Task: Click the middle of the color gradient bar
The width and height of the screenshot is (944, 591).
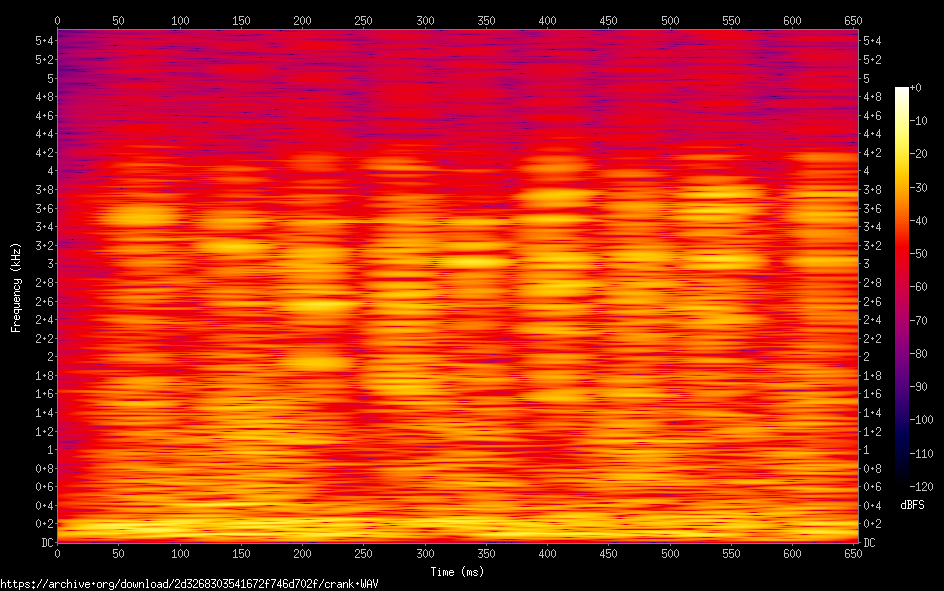Action: (902, 287)
